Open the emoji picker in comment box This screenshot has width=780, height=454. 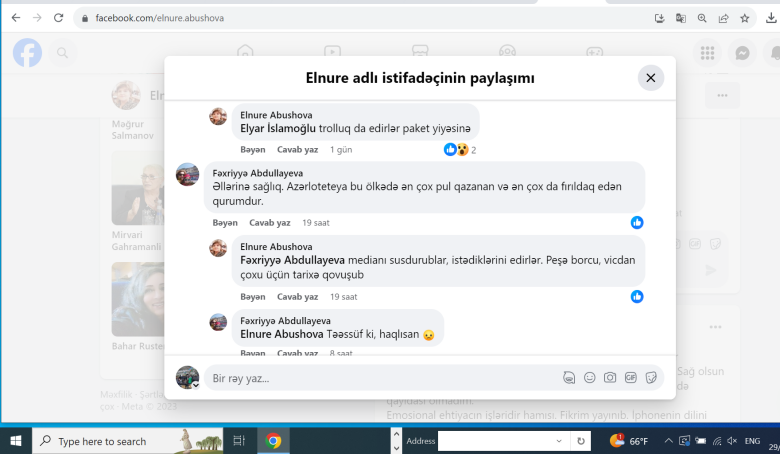pos(589,378)
